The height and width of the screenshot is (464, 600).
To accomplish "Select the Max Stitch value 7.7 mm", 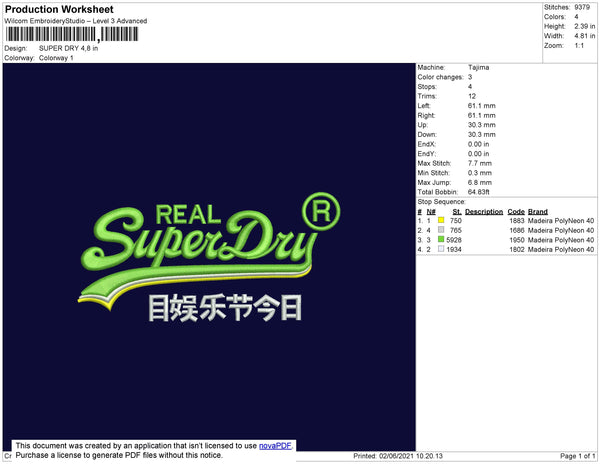I will pos(480,163).
